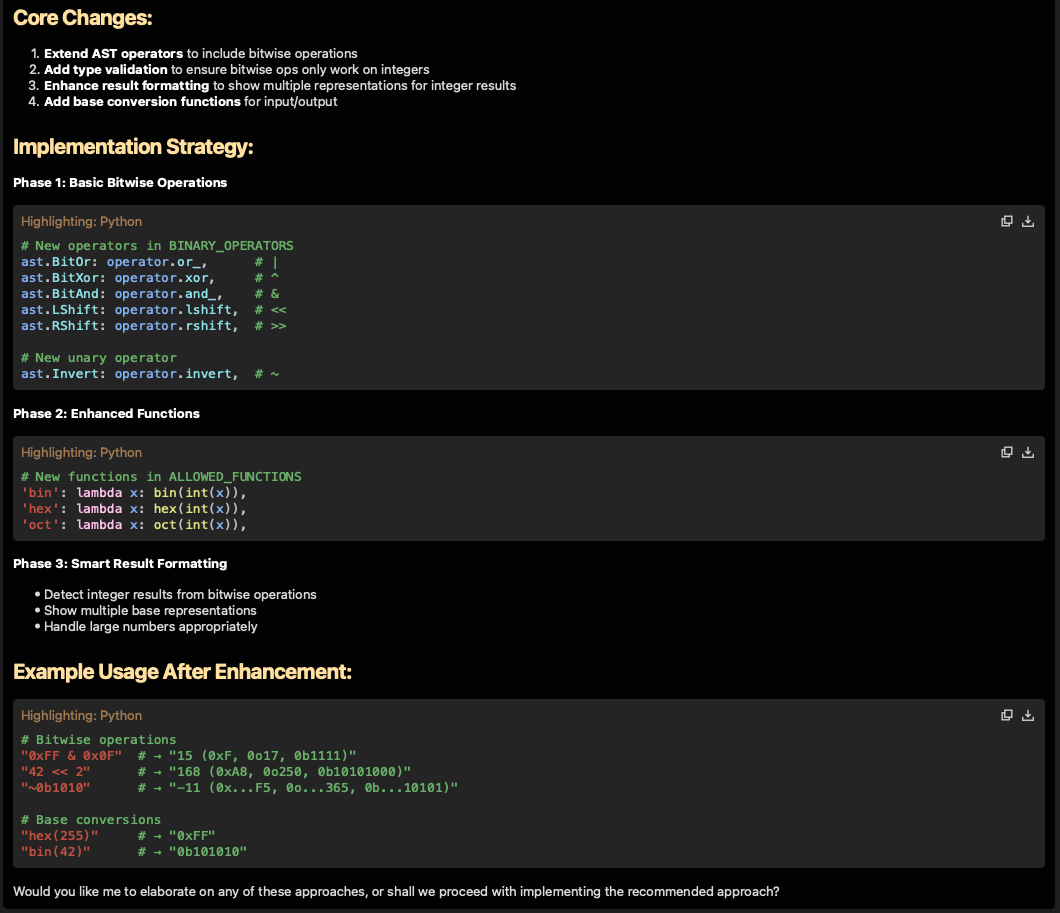Click the closing 'Would you like me to elaborate' text
Viewport: 1060px width, 913px height.
(x=396, y=891)
